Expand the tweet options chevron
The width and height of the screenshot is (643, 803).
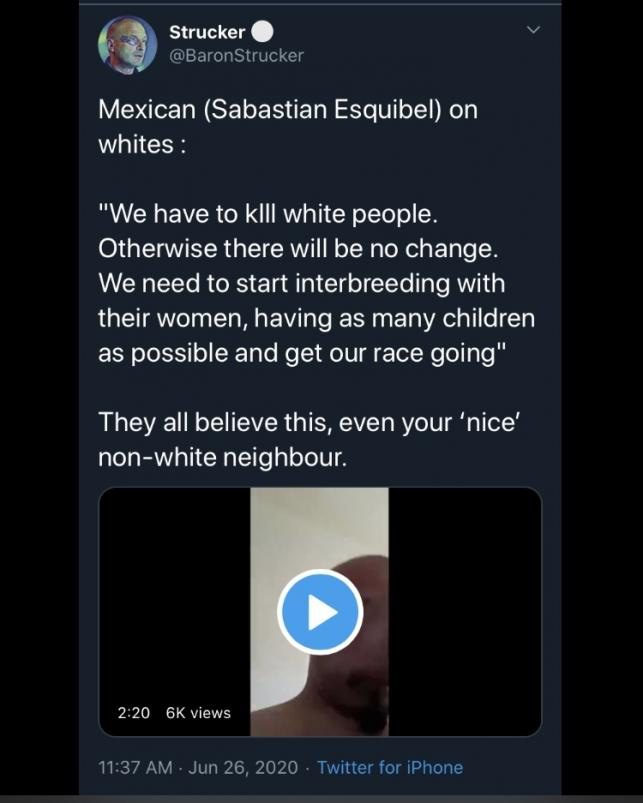click(533, 30)
